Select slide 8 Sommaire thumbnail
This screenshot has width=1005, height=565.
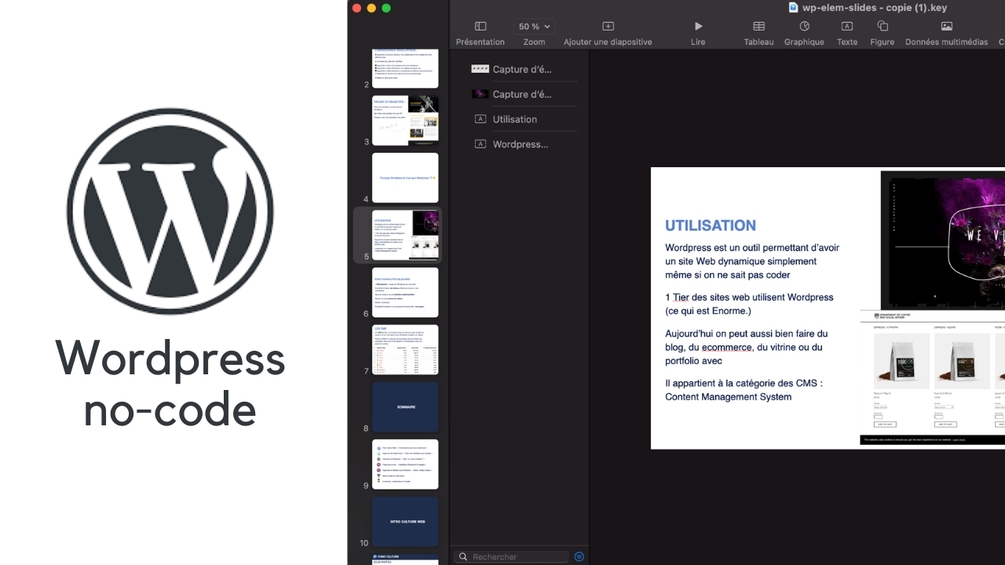click(x=405, y=407)
